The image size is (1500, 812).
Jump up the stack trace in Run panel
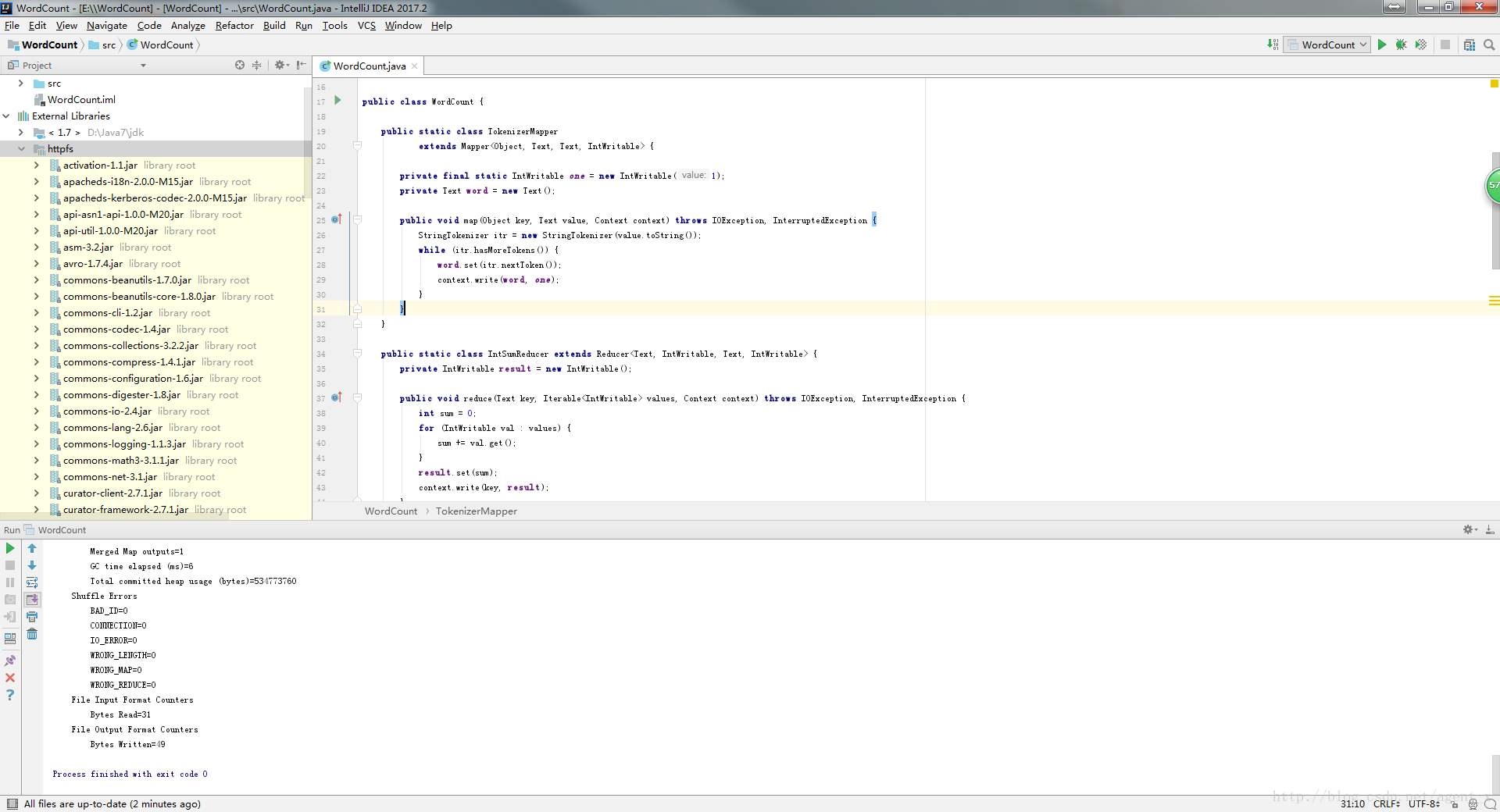point(32,548)
